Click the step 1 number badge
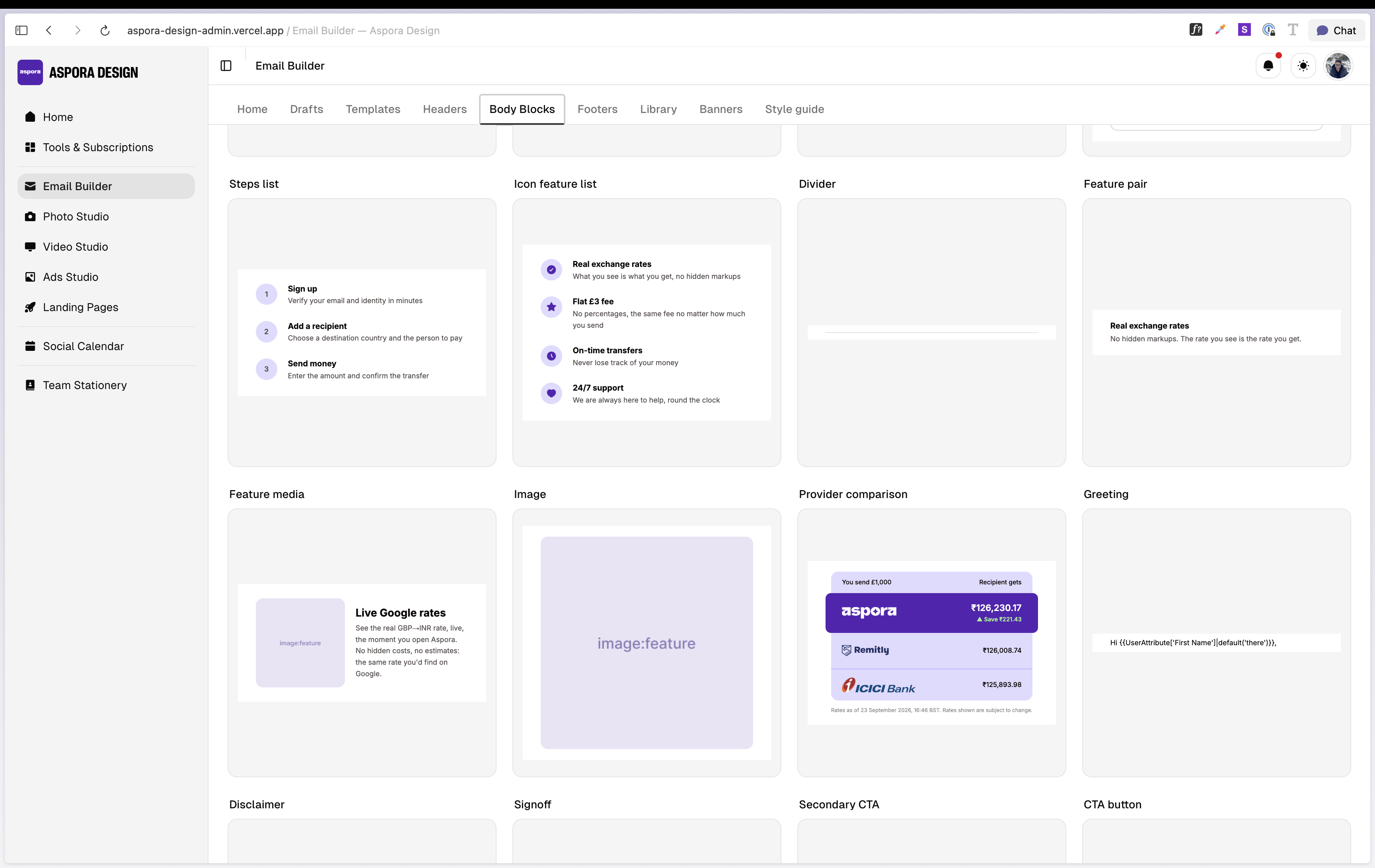The width and height of the screenshot is (1375, 868). 266,294
